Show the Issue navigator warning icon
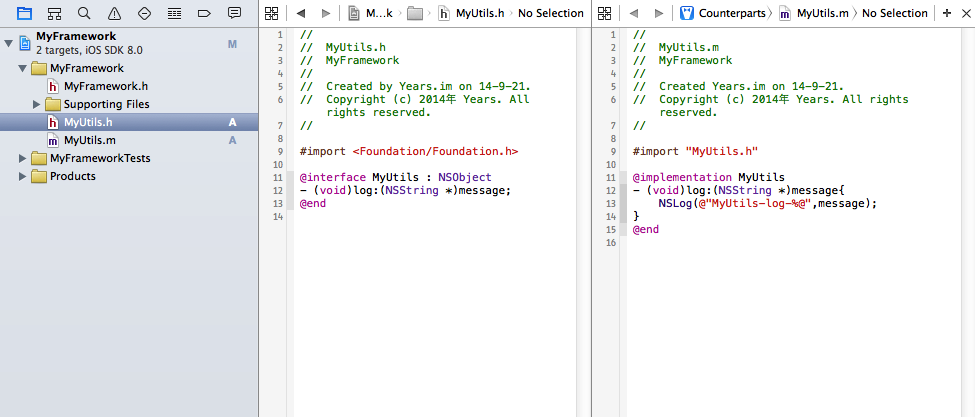975x417 pixels. click(x=114, y=13)
